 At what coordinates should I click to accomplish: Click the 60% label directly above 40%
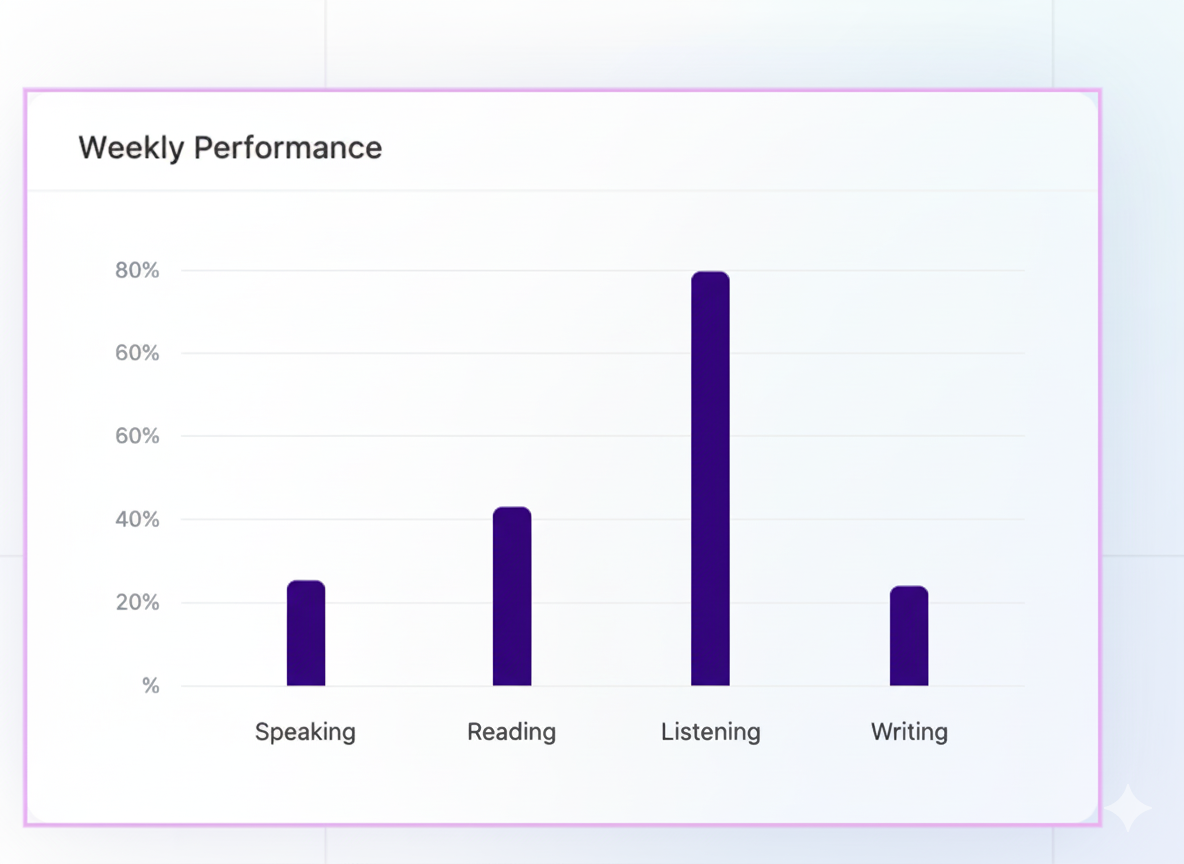pyautogui.click(x=137, y=436)
